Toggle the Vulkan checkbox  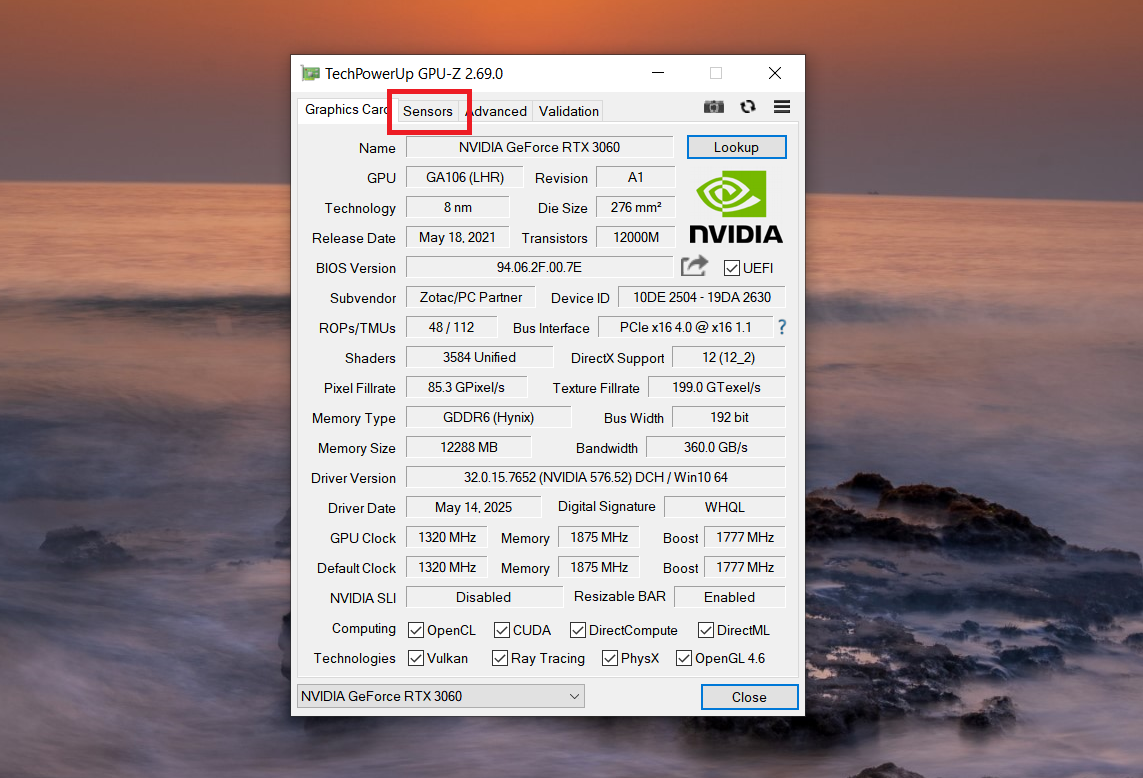[x=417, y=658]
